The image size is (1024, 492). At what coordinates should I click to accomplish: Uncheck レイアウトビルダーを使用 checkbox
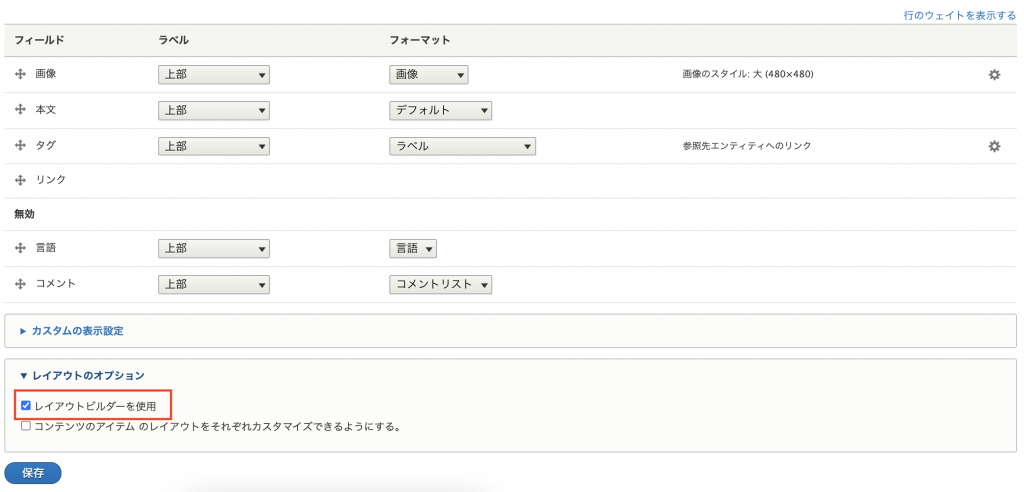click(26, 406)
